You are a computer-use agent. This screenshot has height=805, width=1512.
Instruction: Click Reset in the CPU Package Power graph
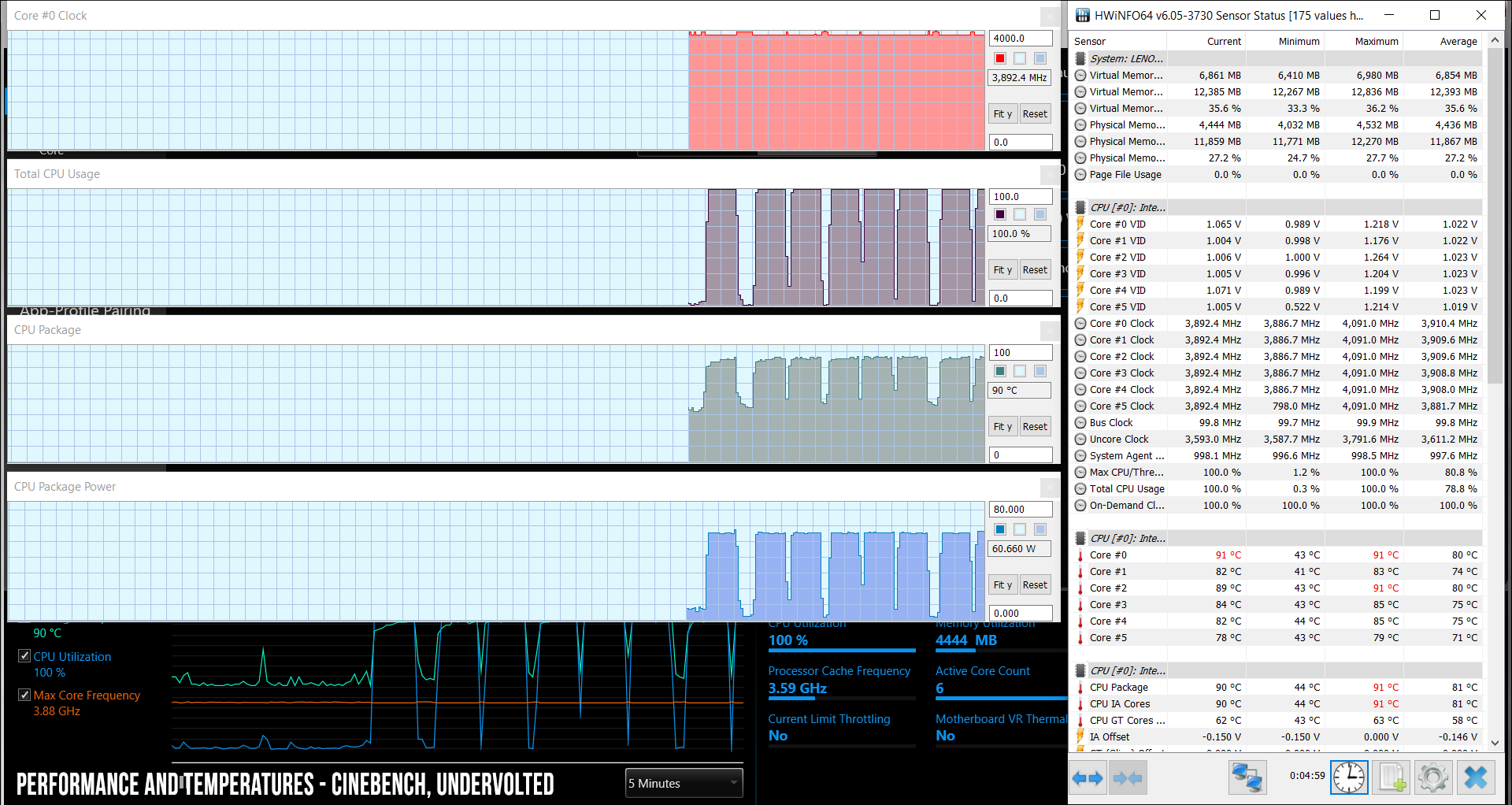click(1035, 584)
